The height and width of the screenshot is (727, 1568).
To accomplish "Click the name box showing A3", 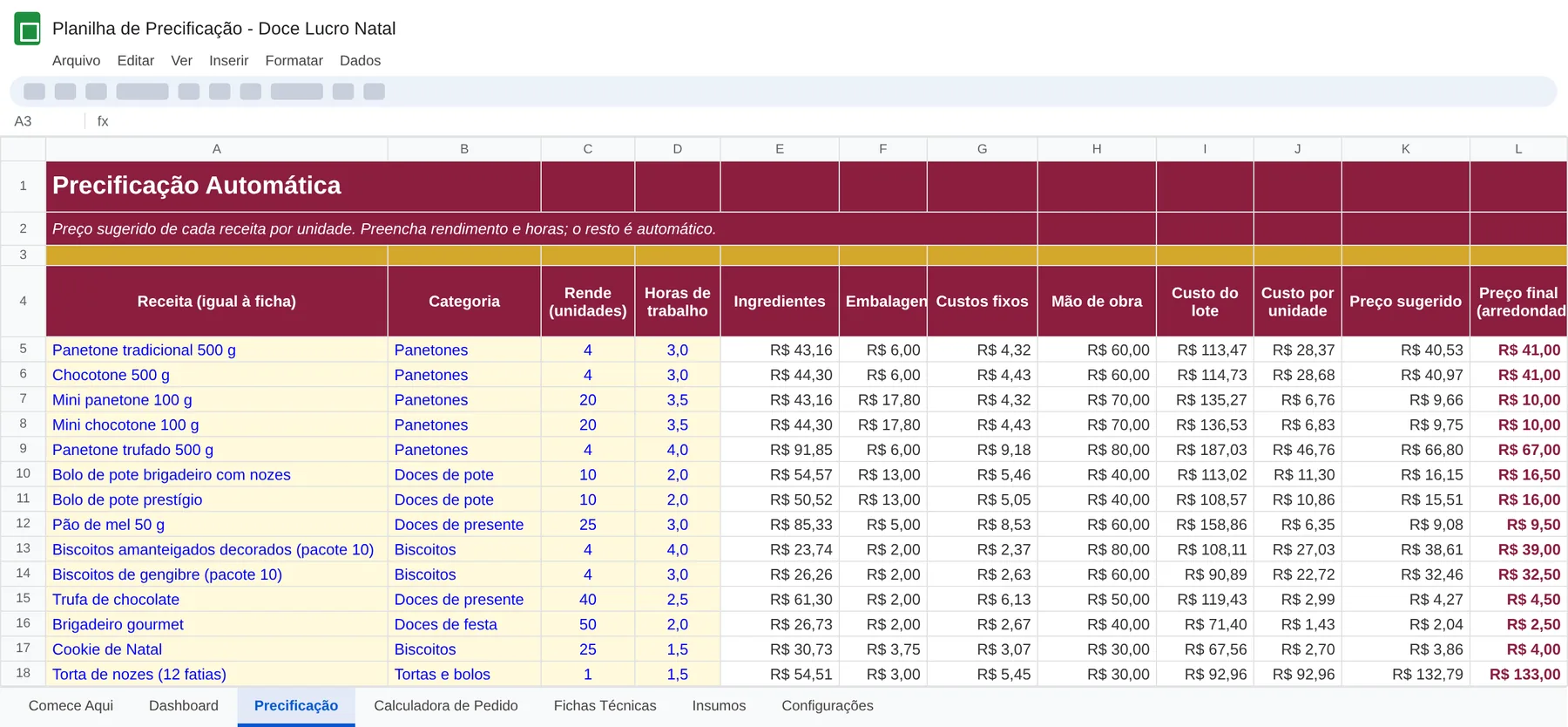I will 44,121.
